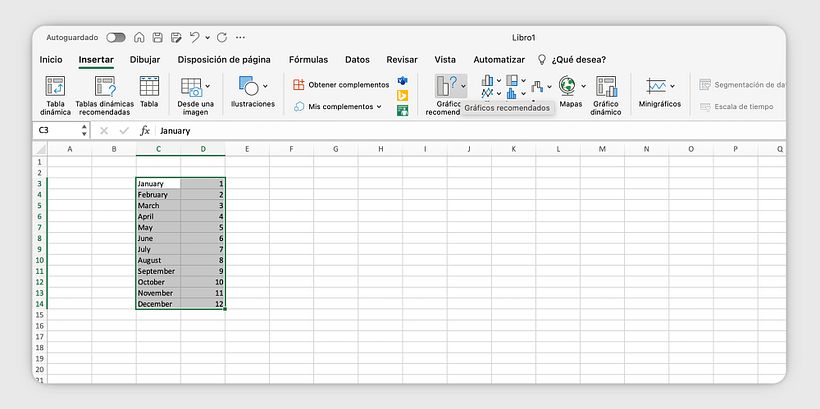Insert a Gráfico dinámico

click(606, 96)
